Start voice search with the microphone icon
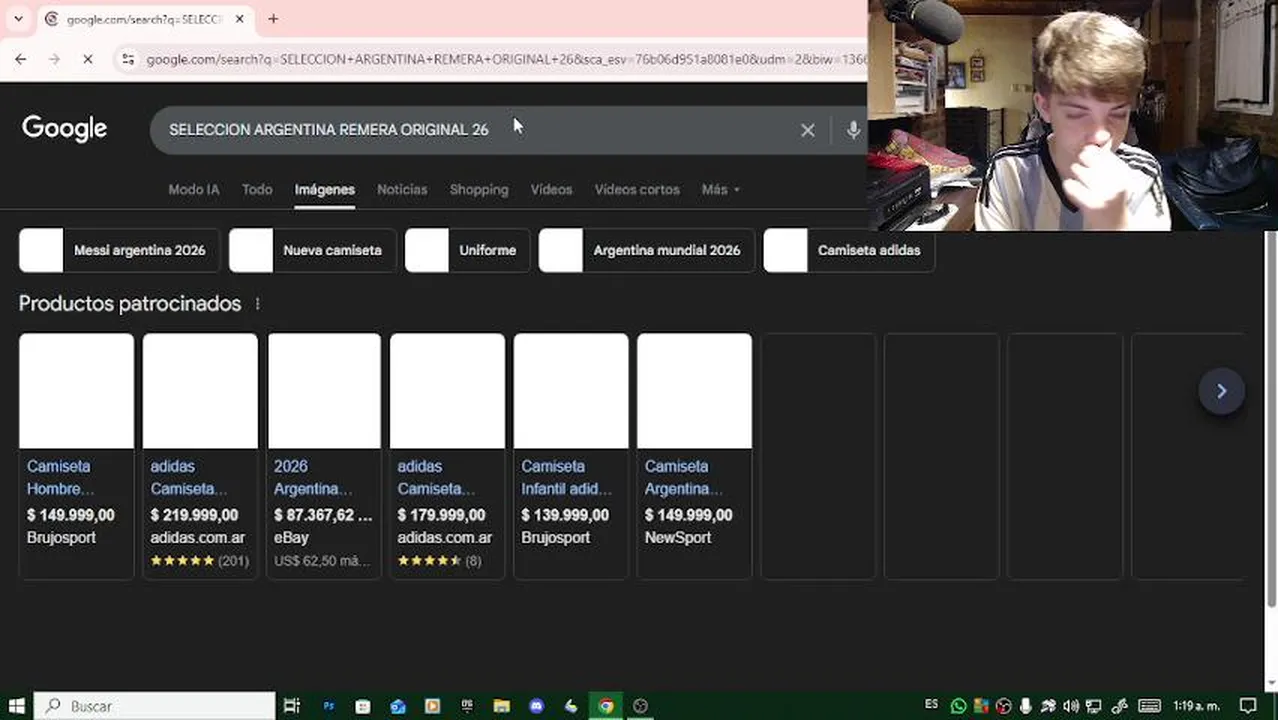 tap(853, 130)
